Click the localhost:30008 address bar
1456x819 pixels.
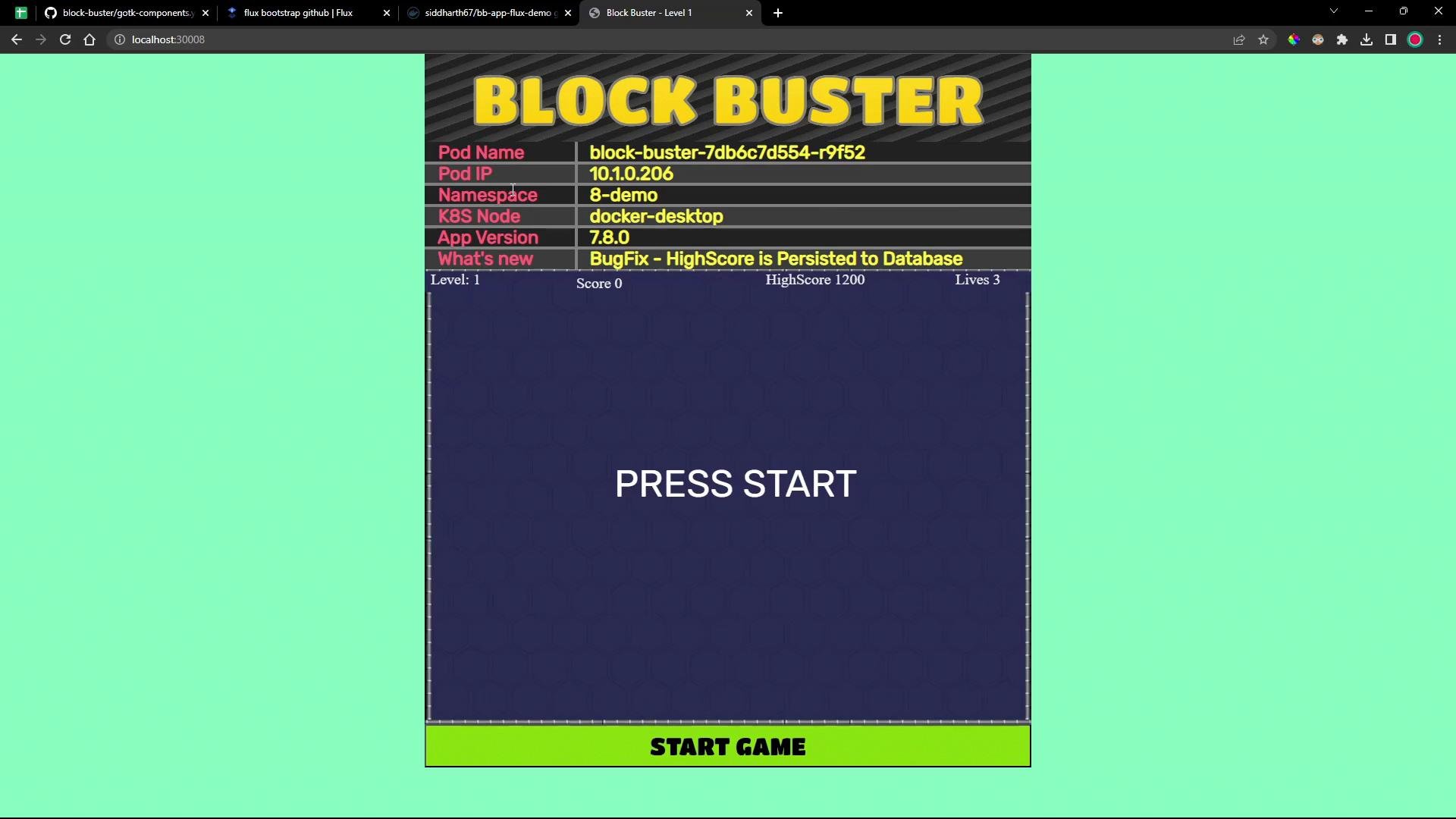[667, 39]
